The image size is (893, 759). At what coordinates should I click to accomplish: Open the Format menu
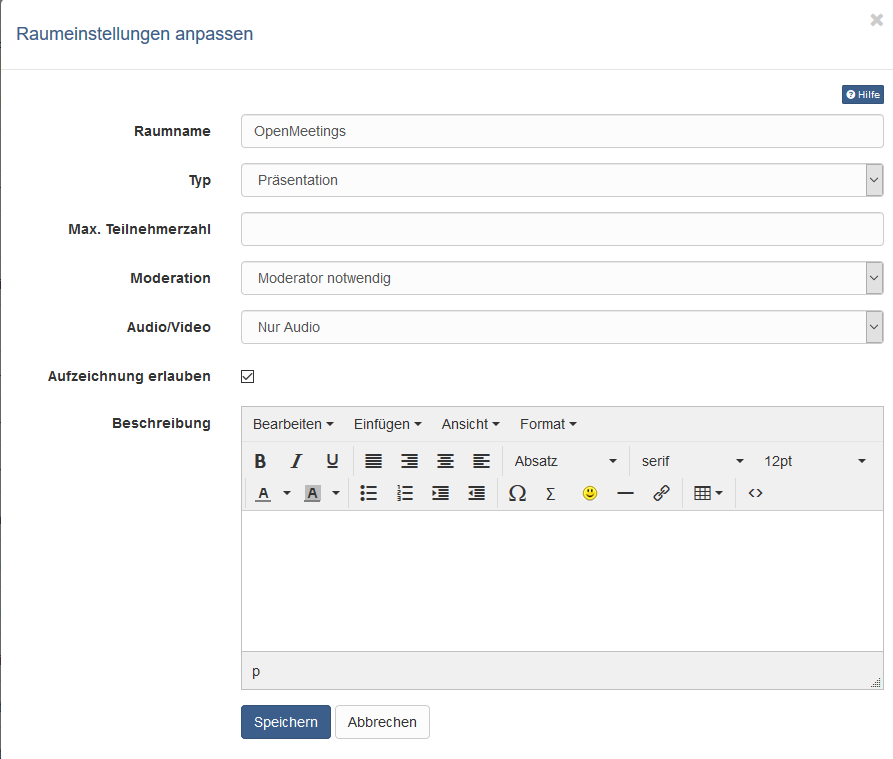(547, 424)
